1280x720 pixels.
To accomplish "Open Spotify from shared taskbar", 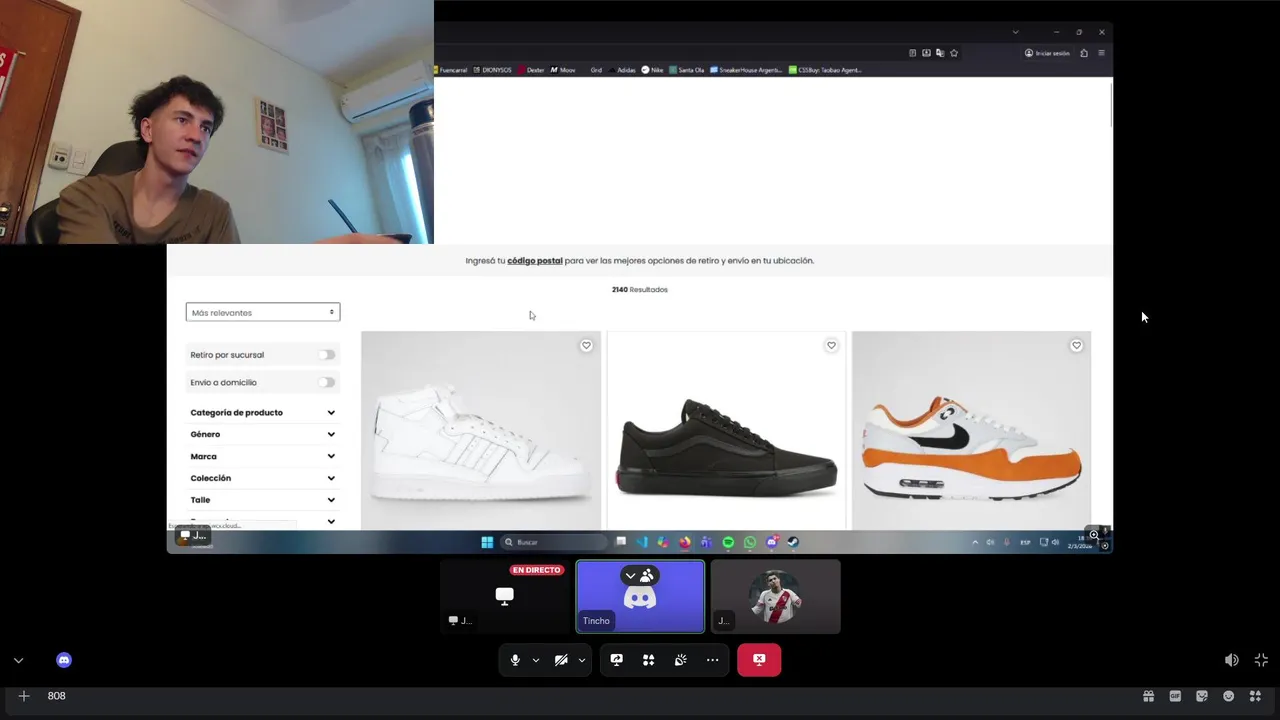I will pos(728,542).
